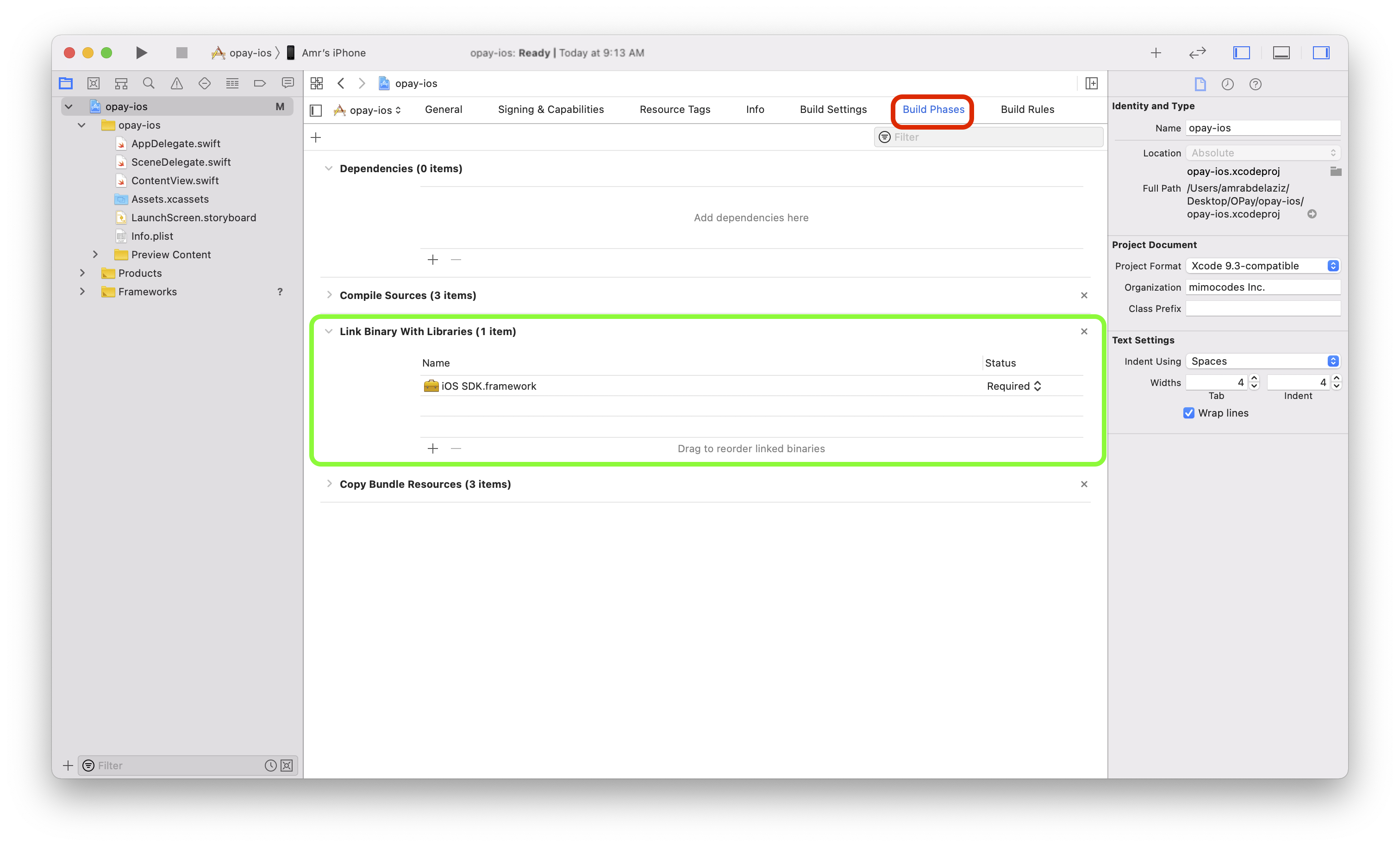
Task: Hide the right inspectors panel
Action: (1320, 53)
